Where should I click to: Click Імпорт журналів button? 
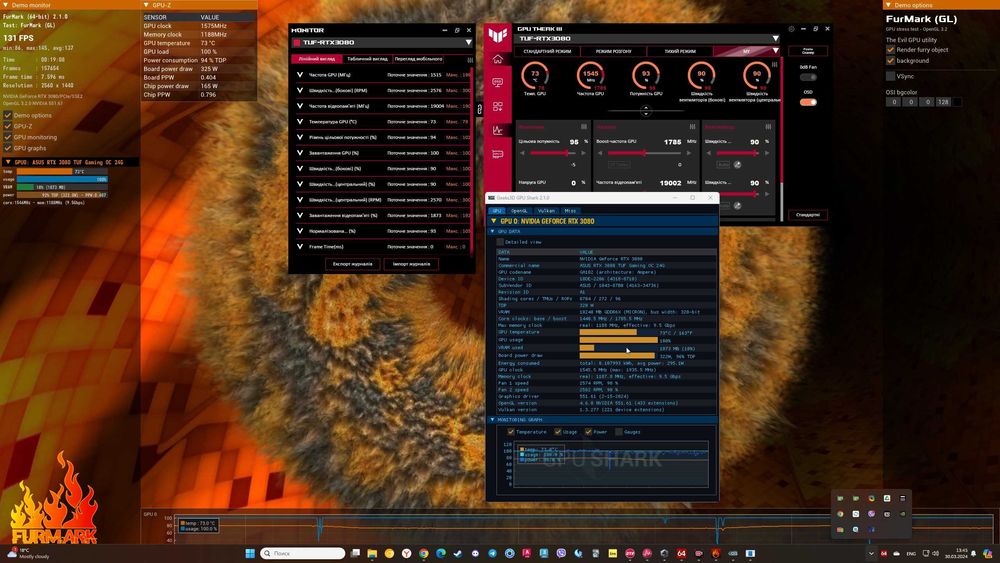[x=411, y=264]
